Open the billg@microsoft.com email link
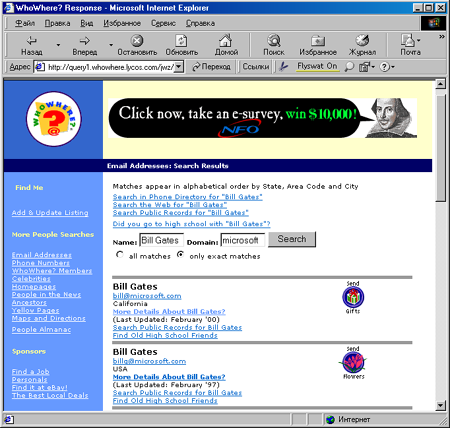Screen dimensions: 450x428 (x=149, y=361)
